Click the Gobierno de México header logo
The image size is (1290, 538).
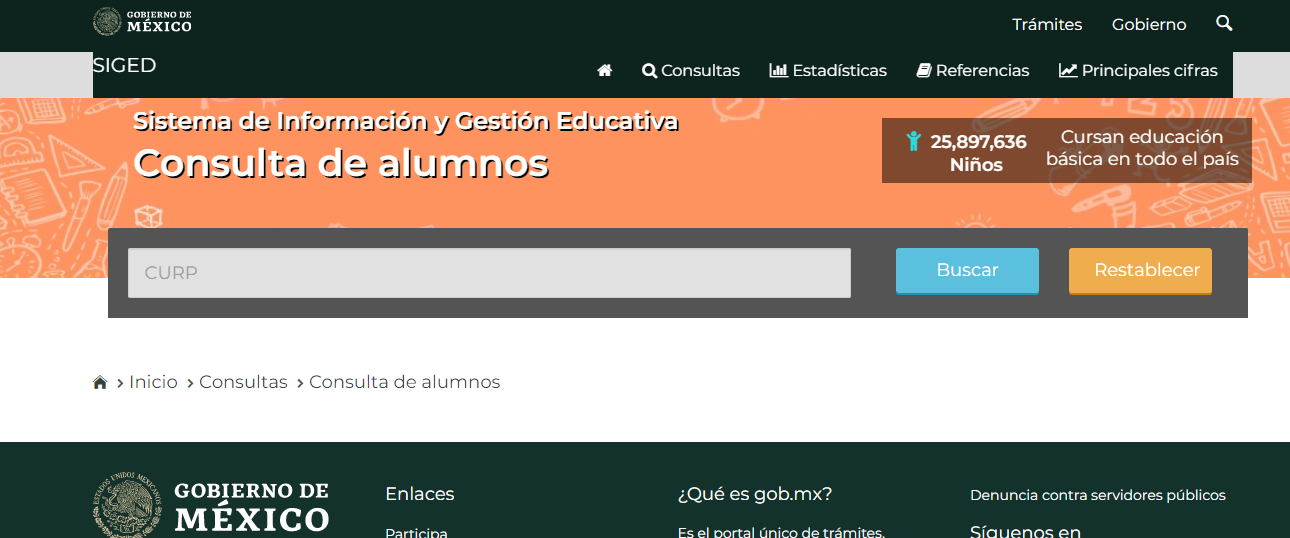[142, 21]
